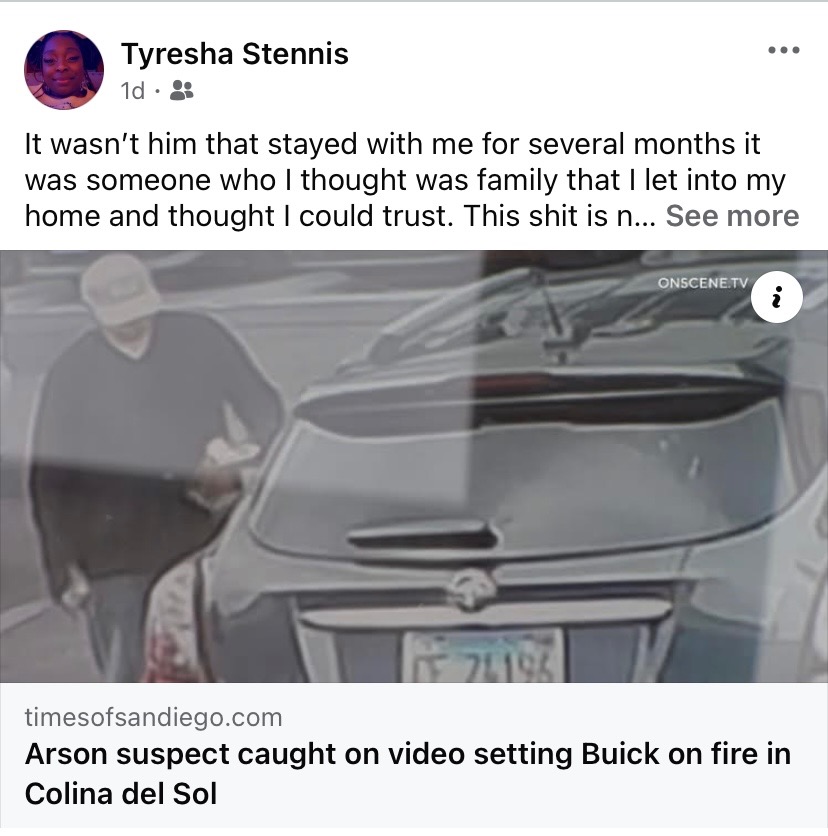
Task: Click the gray link card footer area
Action: coord(414,756)
